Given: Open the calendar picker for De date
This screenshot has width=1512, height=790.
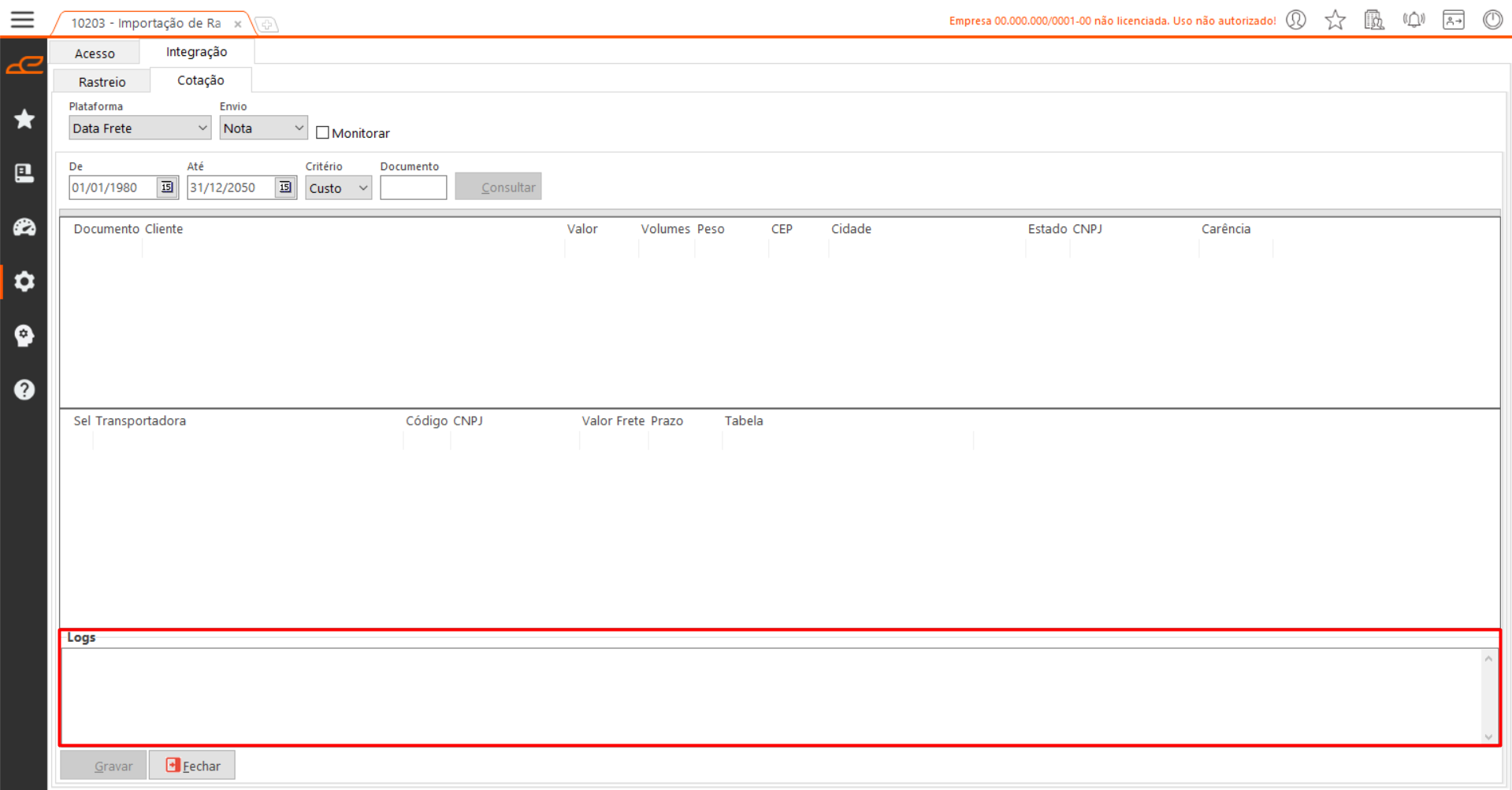Looking at the screenshot, I should [167, 187].
